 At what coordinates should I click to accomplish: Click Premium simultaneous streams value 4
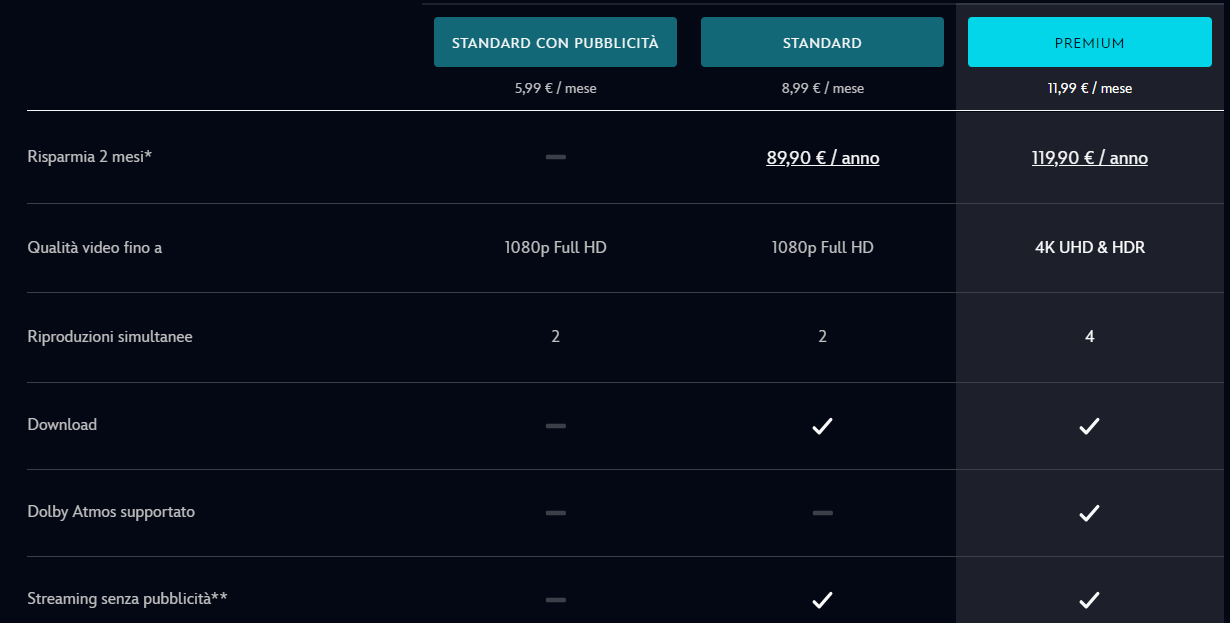[x=1089, y=337]
